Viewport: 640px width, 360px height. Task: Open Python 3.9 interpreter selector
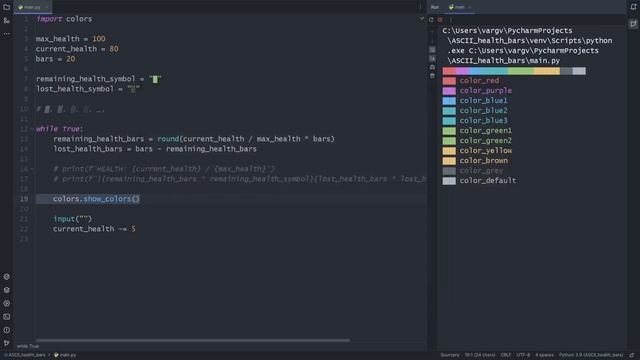[x=591, y=355]
